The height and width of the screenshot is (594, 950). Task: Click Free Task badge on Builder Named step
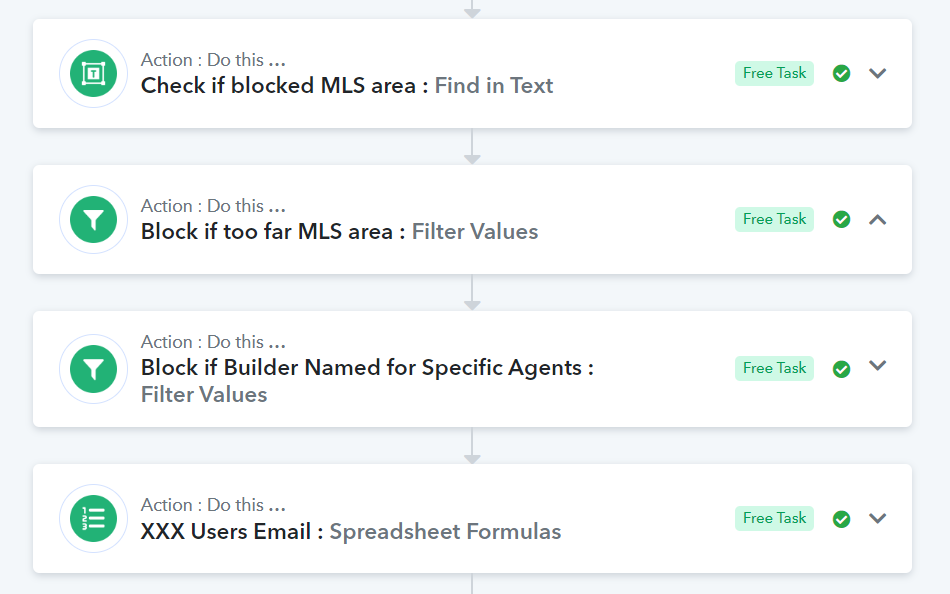[774, 369]
